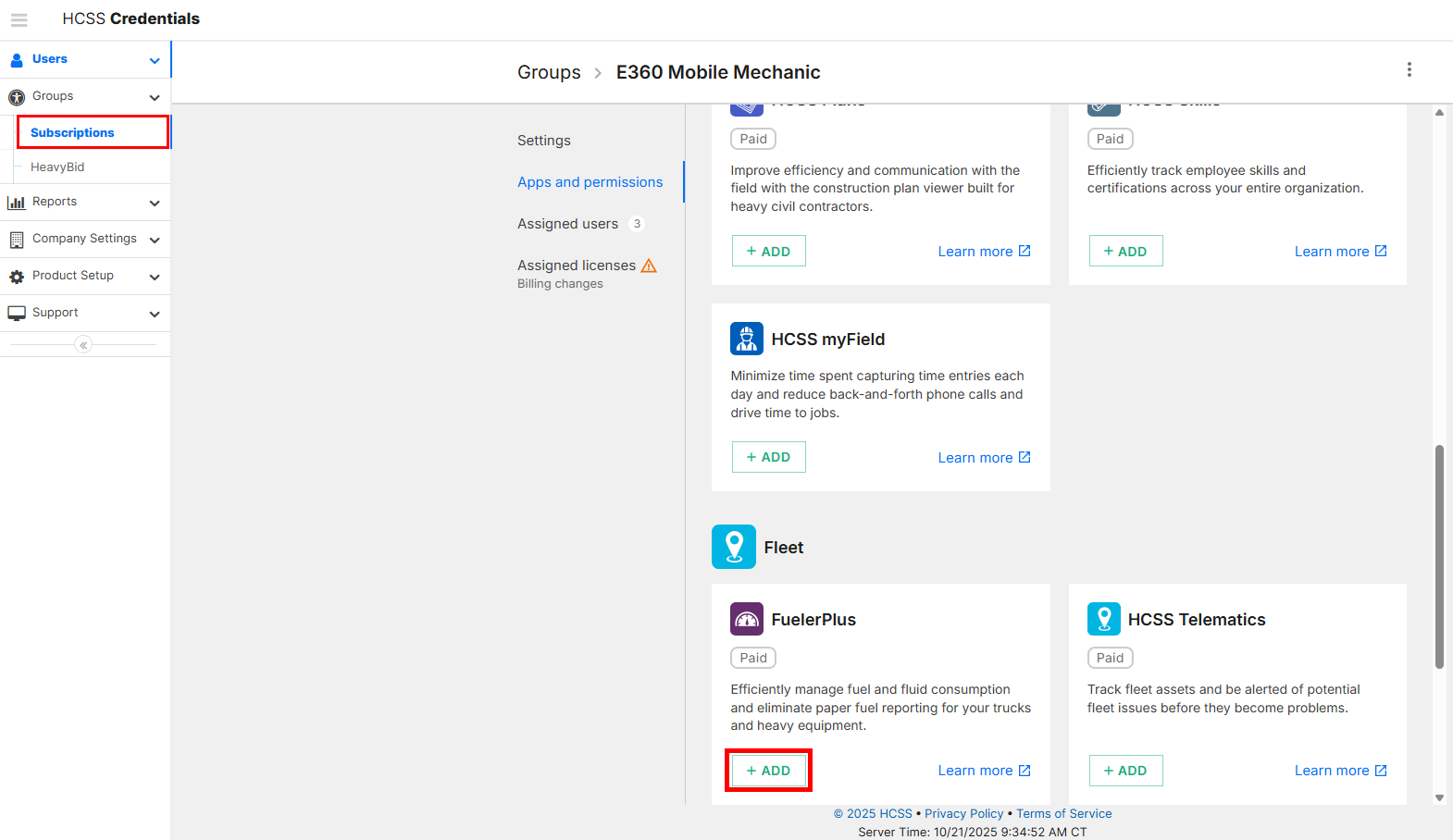
Task: Expand the Users menu chevron
Action: [155, 60]
